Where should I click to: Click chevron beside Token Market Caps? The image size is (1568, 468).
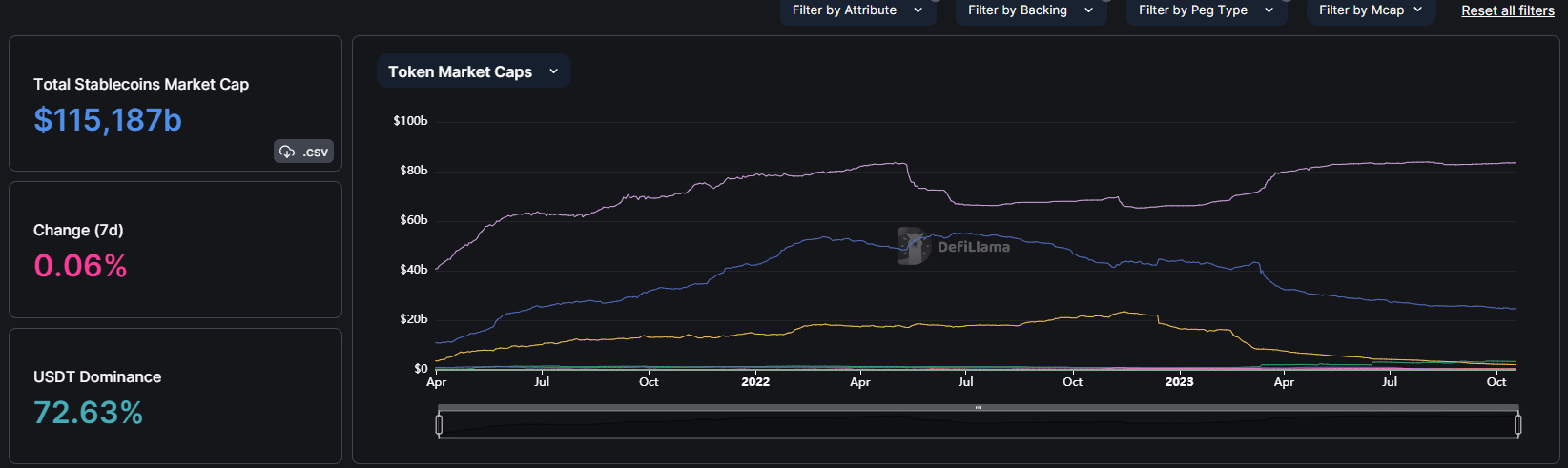point(553,71)
